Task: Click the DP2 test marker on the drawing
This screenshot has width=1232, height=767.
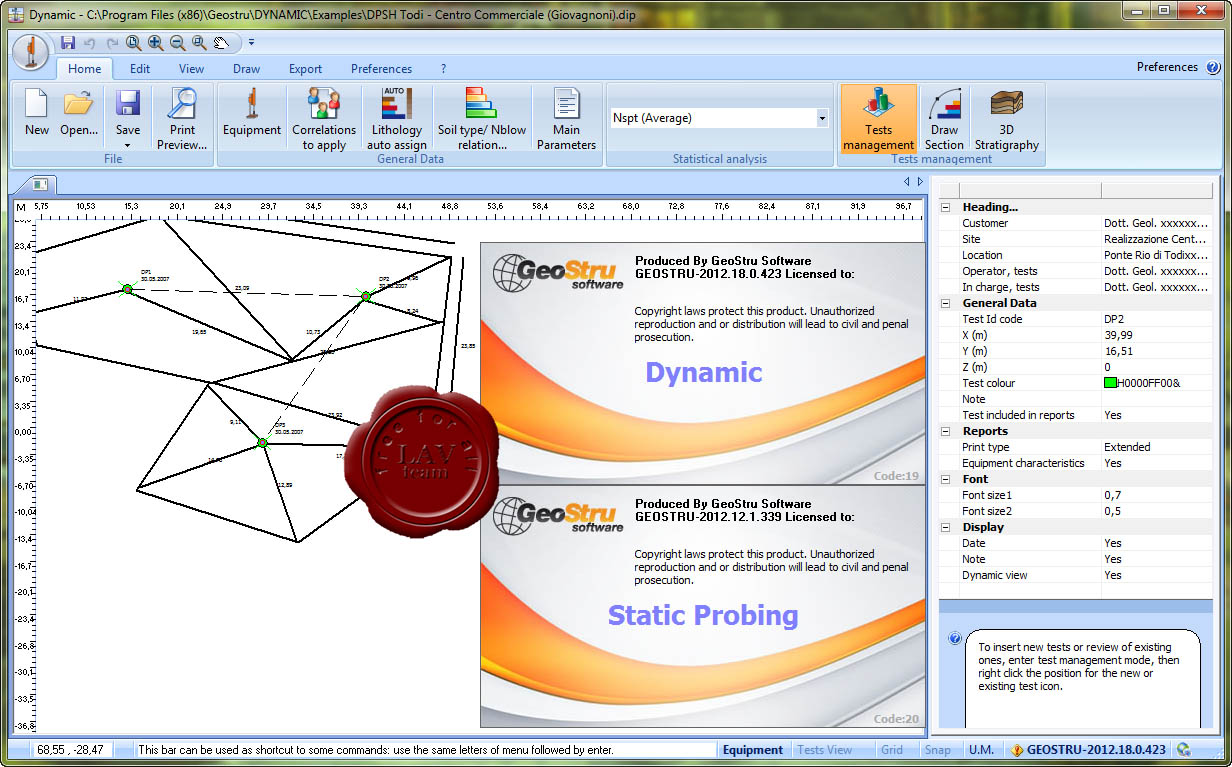Action: click(366, 296)
